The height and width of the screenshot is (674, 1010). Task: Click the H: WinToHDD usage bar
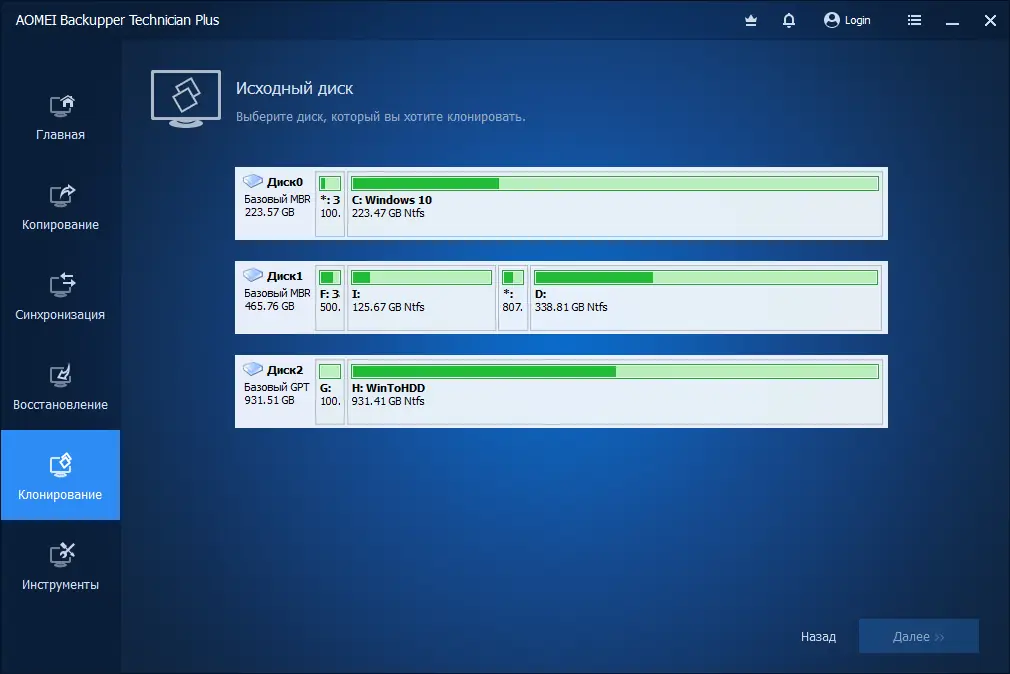[615, 372]
